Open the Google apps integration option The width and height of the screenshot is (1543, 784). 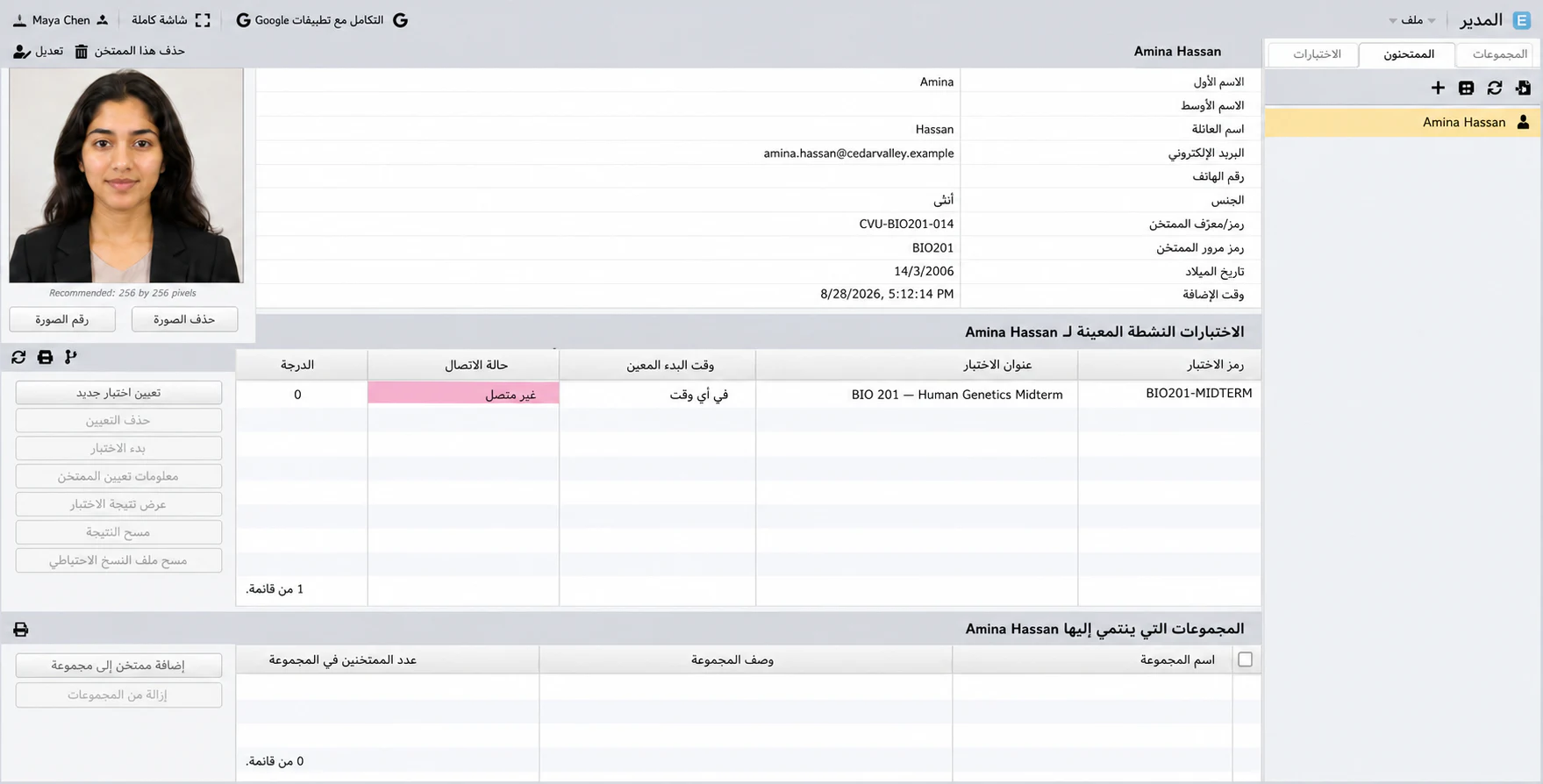point(322,20)
